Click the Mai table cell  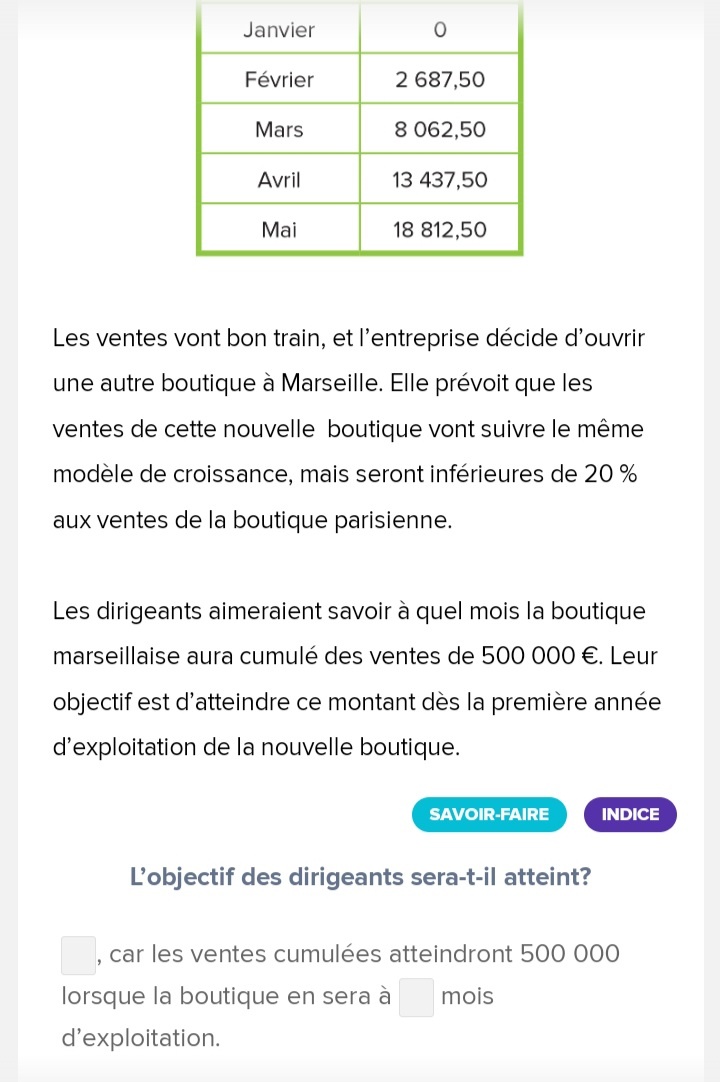coord(279,230)
